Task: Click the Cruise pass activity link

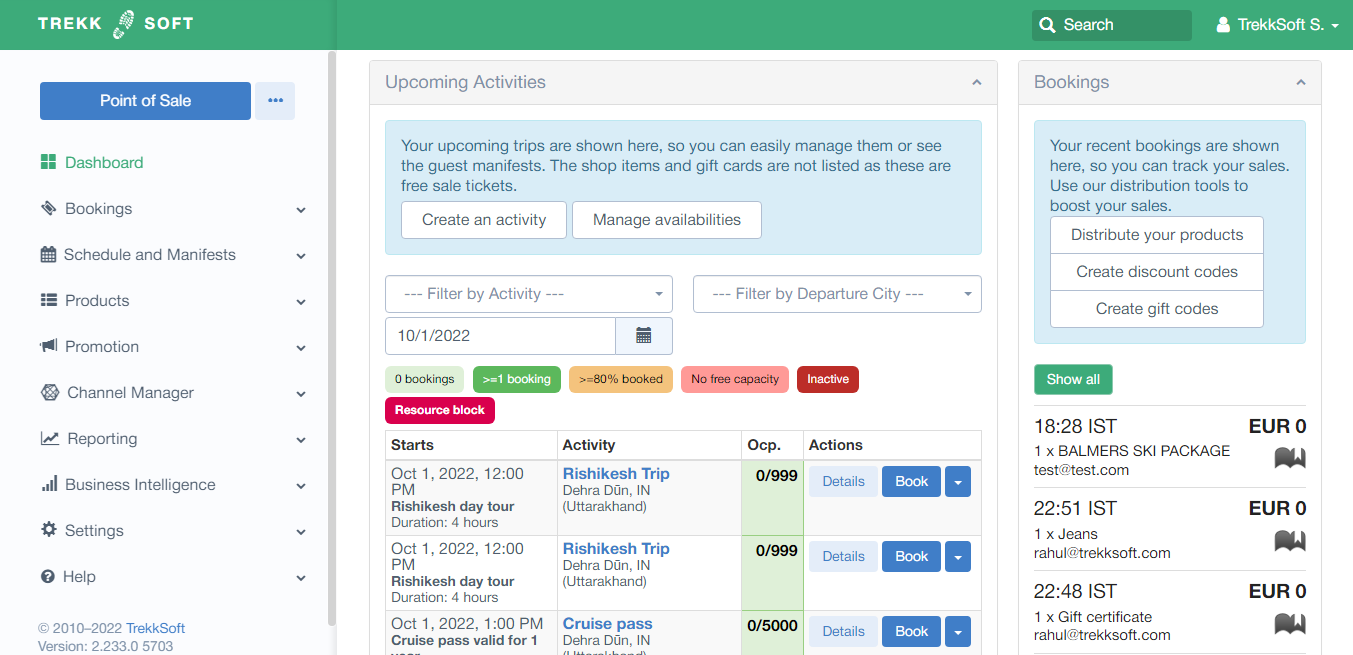Action: click(607, 624)
